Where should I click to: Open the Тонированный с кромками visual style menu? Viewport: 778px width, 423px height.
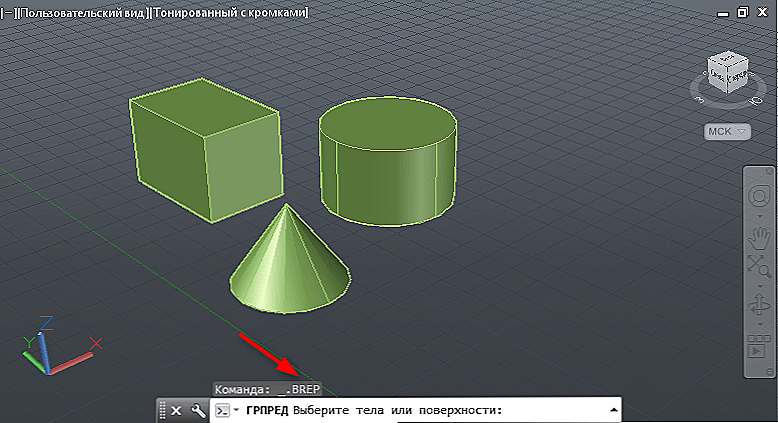coord(229,12)
